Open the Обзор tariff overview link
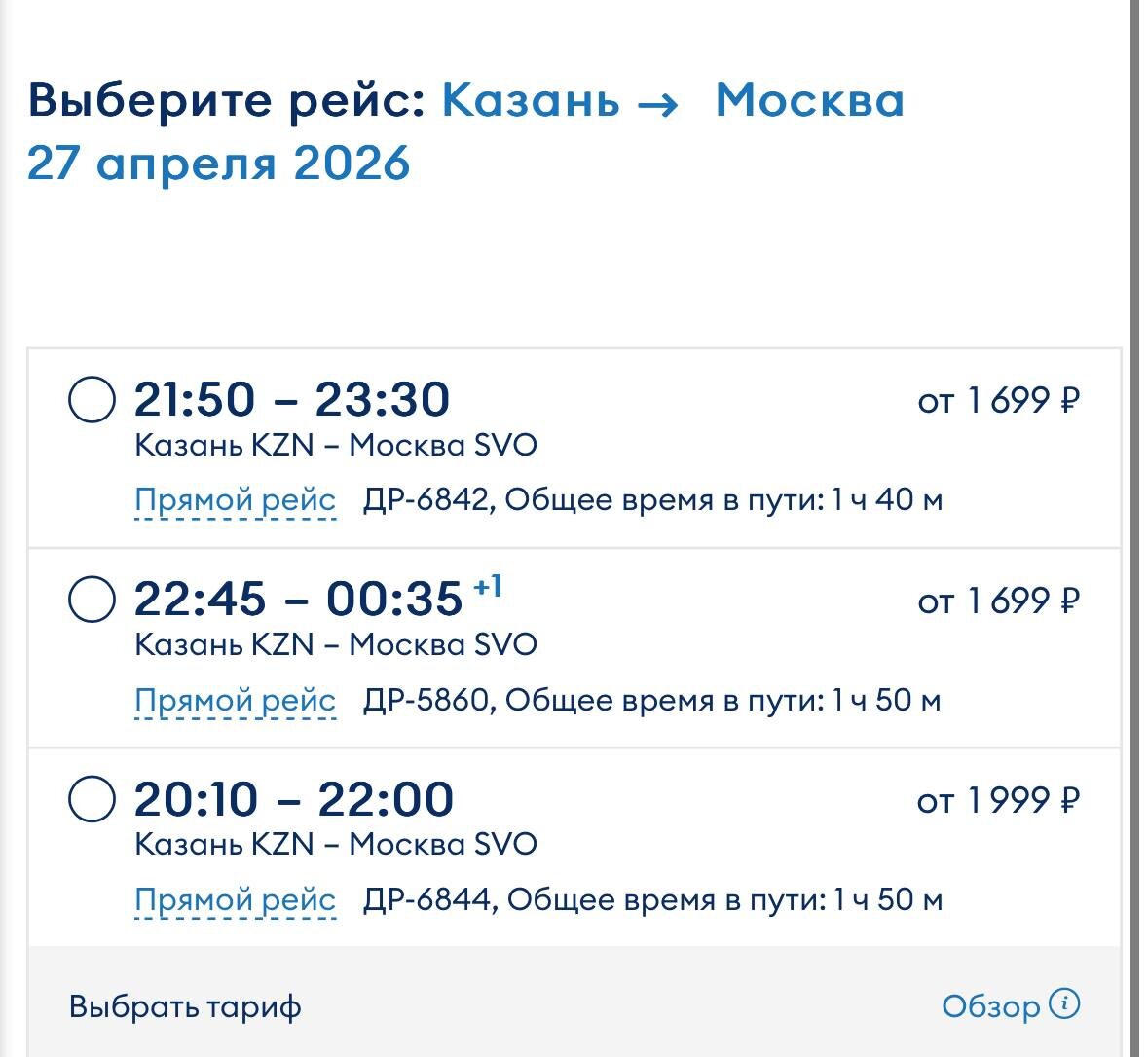 (x=990, y=1006)
